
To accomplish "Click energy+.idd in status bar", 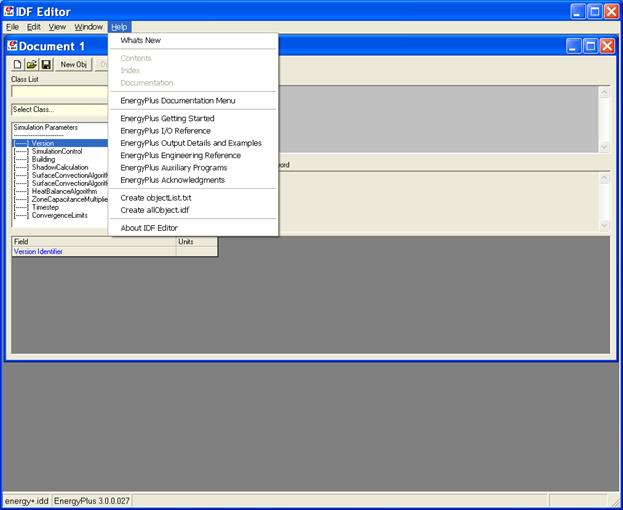I will (27, 501).
